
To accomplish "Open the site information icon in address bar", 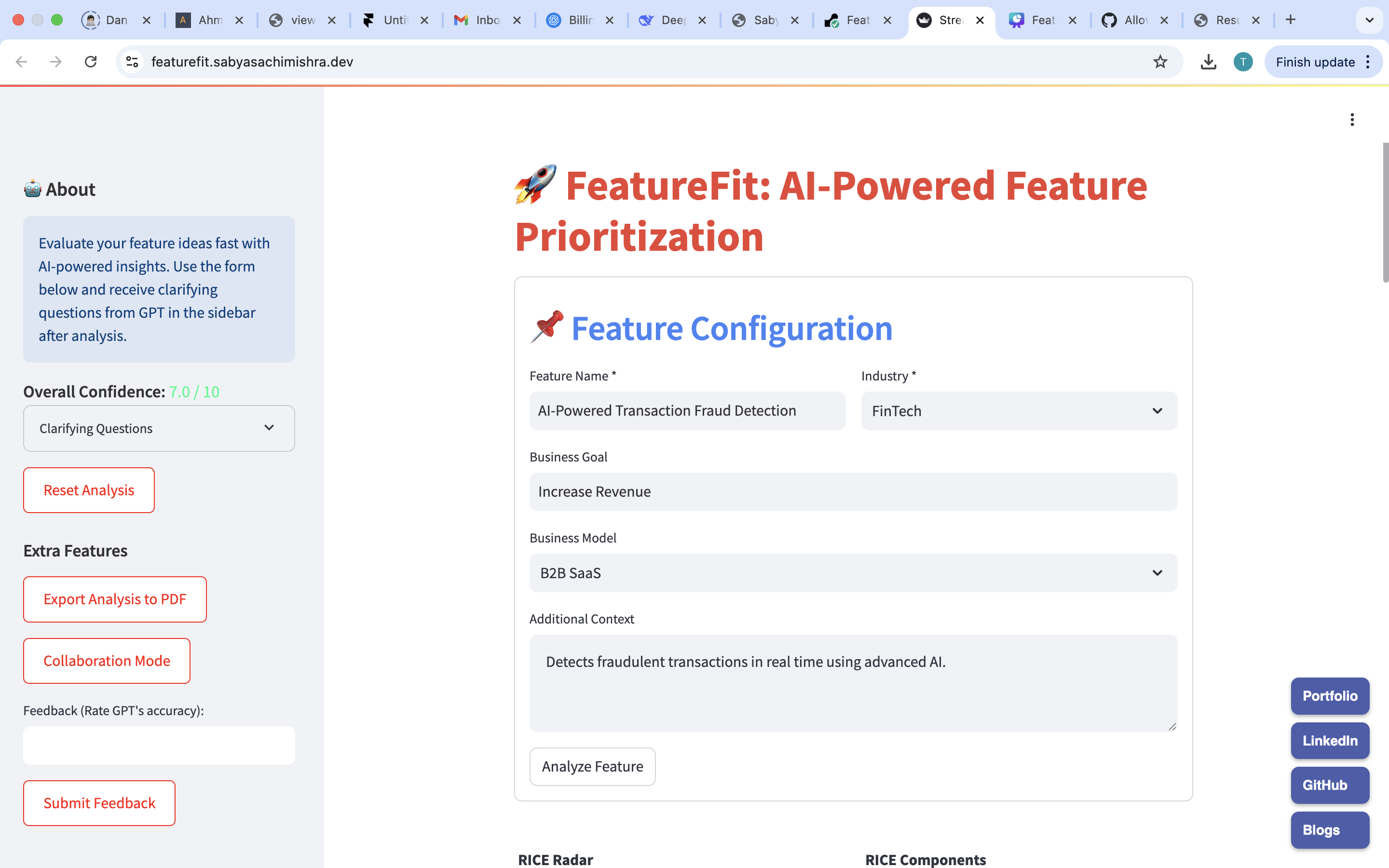I will (133, 61).
